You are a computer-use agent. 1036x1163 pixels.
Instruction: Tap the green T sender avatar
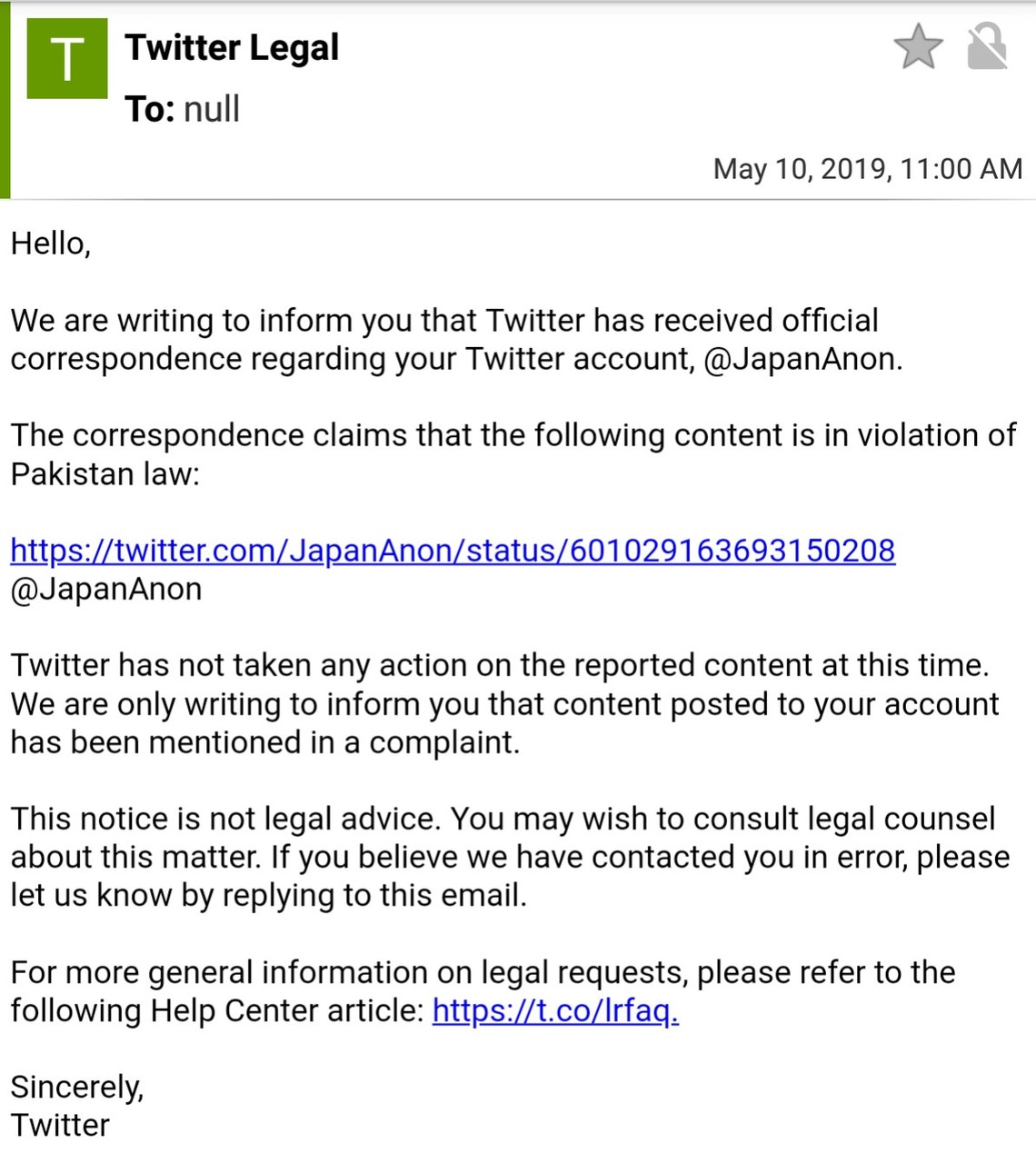click(67, 59)
